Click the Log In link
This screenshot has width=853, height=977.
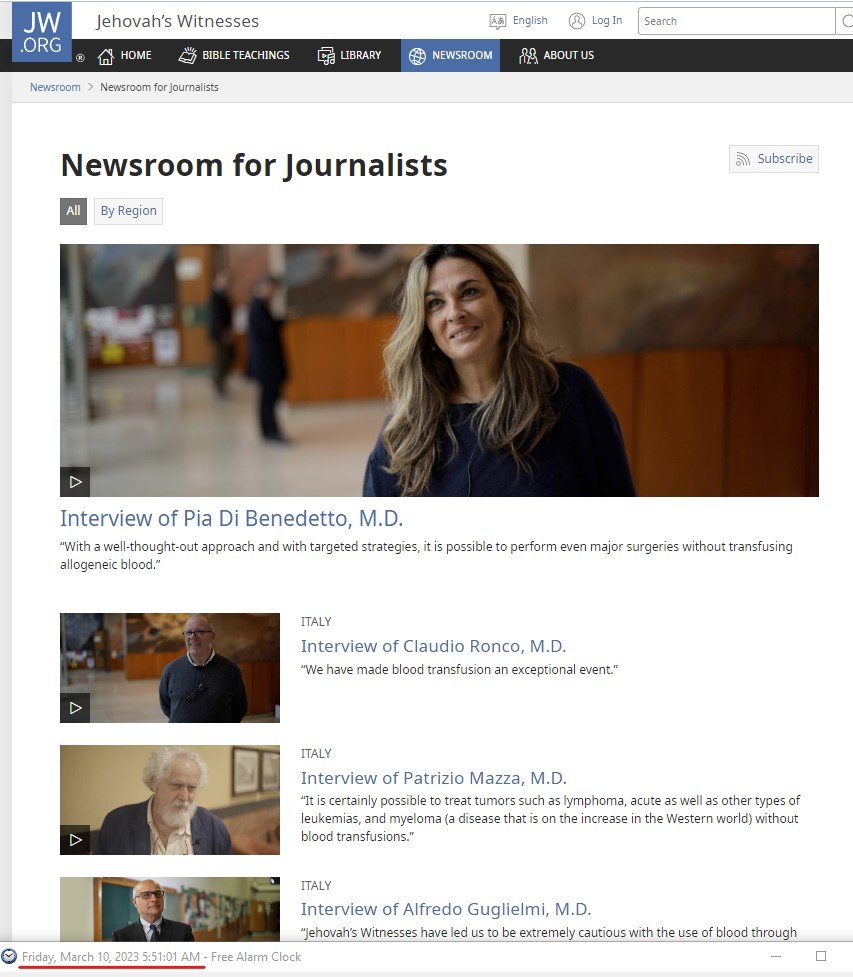607,21
